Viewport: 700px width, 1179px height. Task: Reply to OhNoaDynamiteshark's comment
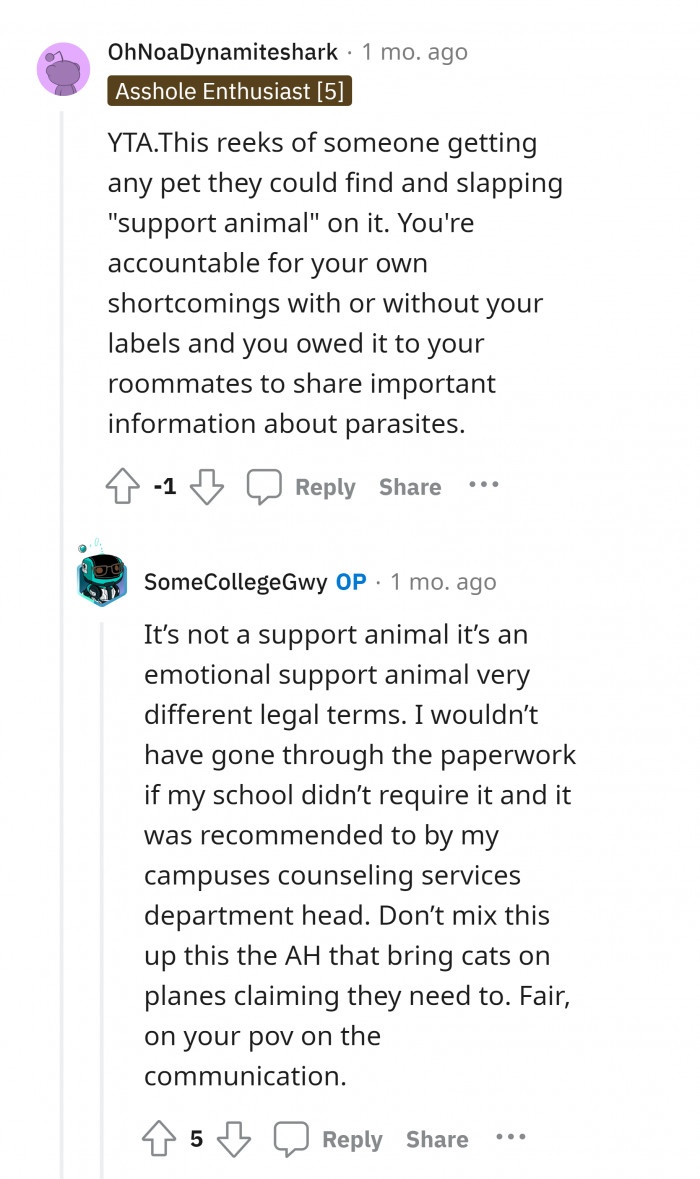[x=325, y=487]
